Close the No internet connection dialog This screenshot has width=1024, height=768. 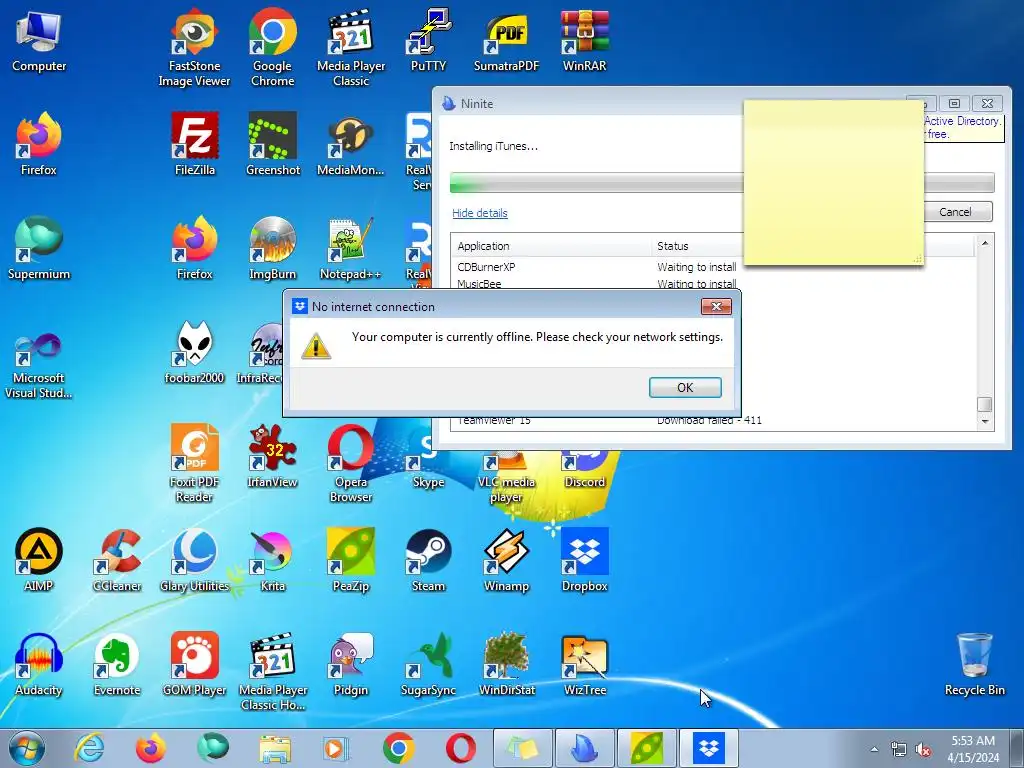716,306
